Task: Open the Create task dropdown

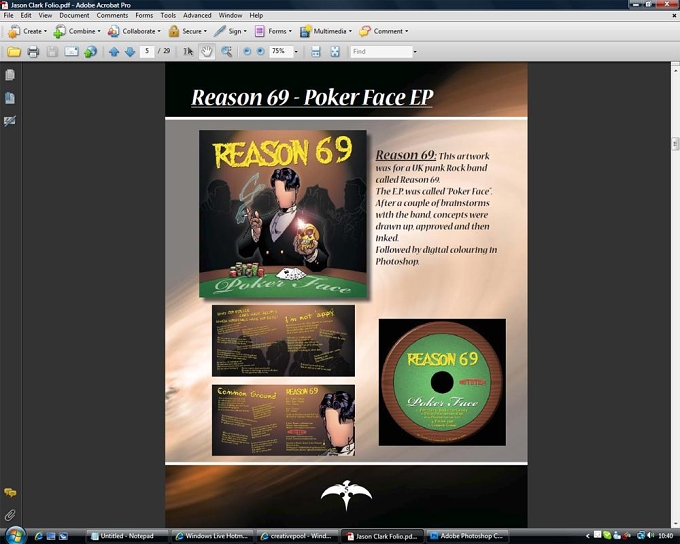Action: [27, 31]
